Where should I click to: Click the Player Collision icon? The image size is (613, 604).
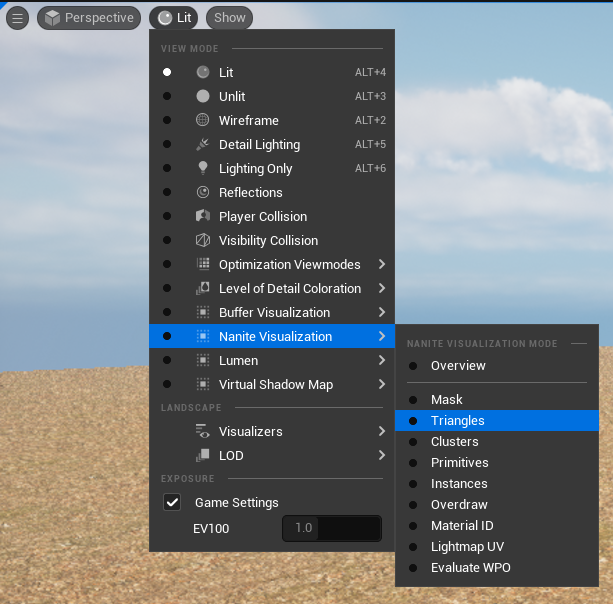click(x=203, y=216)
